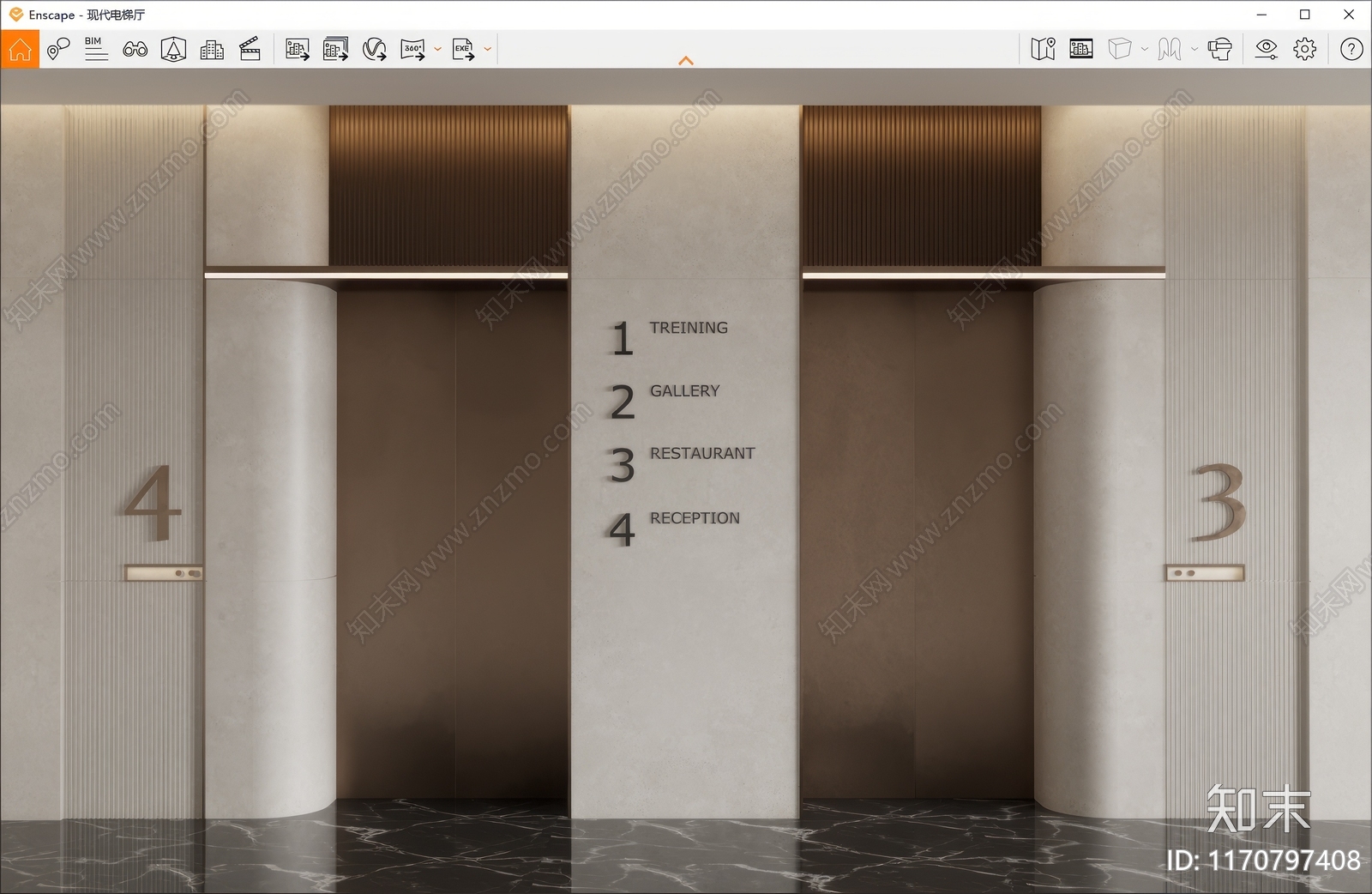Toggle the mini map icon

pos(1043,49)
